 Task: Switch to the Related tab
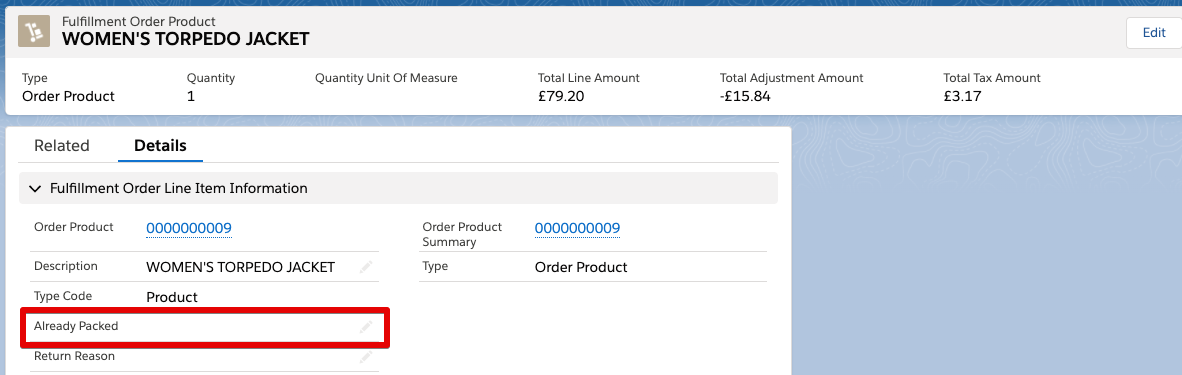click(62, 146)
